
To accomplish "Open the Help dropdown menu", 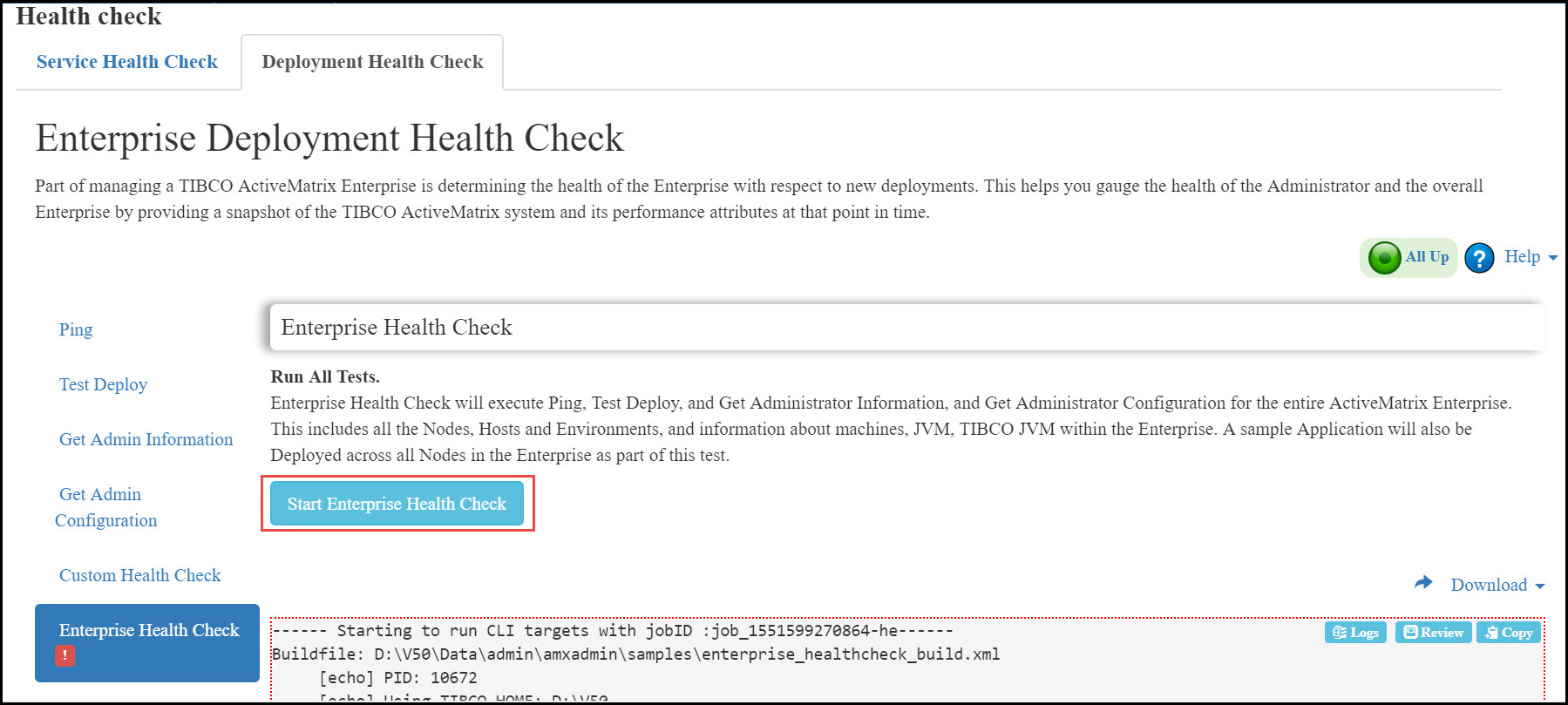I will pyautogui.click(x=1531, y=257).
